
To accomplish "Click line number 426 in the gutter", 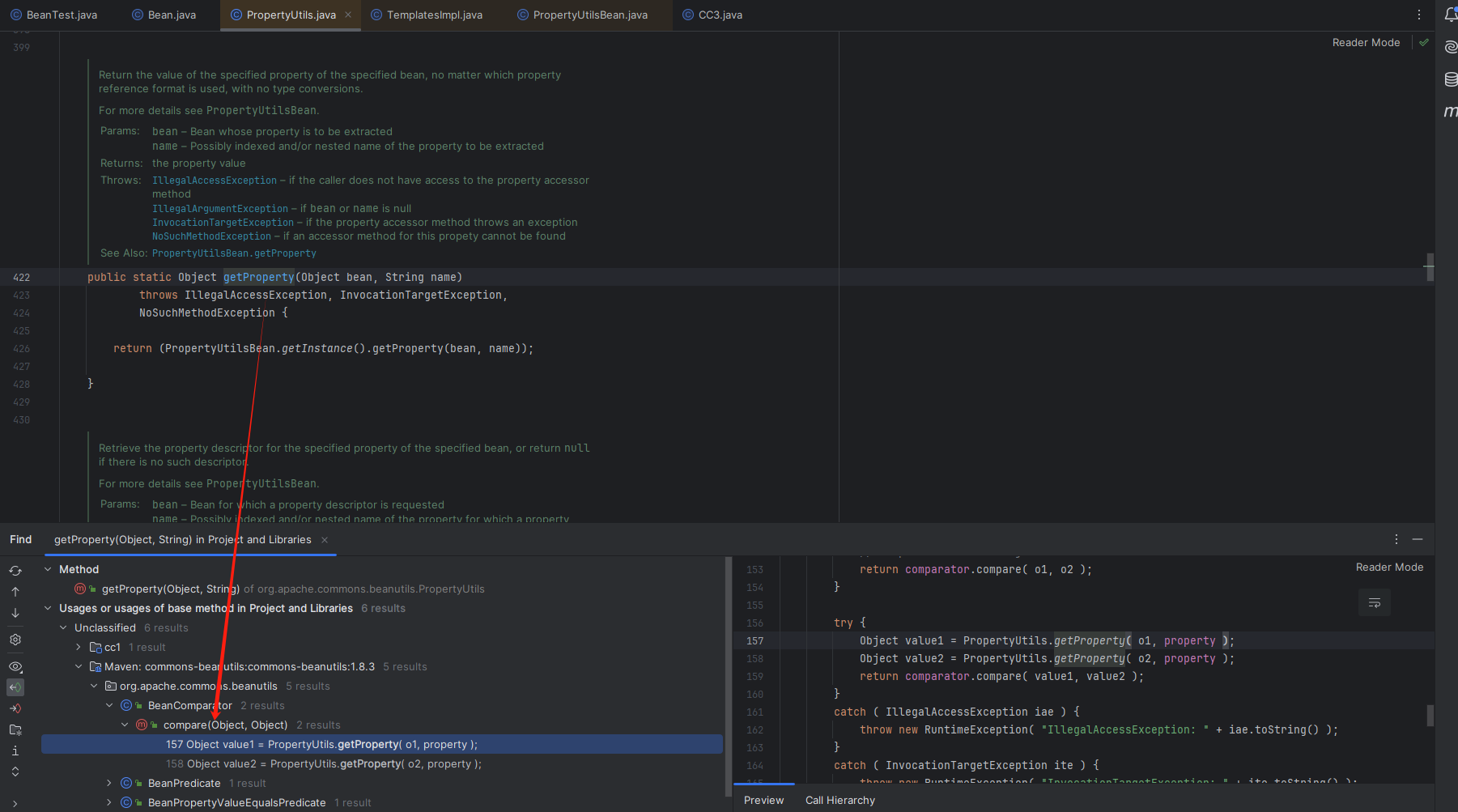I will pos(22,349).
